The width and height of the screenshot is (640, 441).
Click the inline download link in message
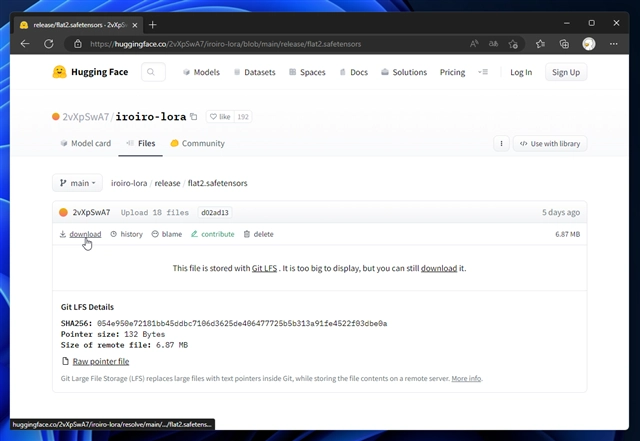439,268
